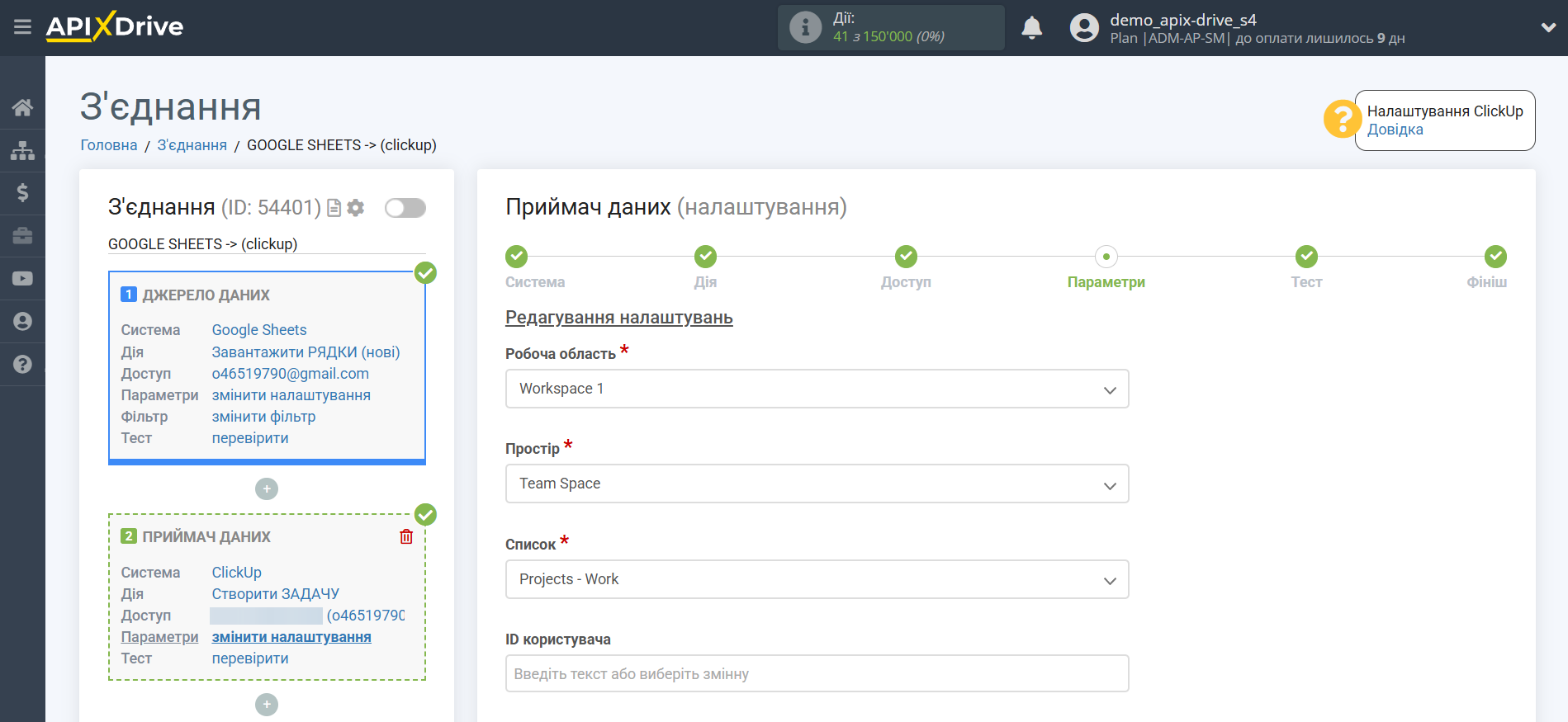Image resolution: width=1568 pixels, height=722 pixels.
Task: Open the actions info icon
Action: (x=805, y=27)
